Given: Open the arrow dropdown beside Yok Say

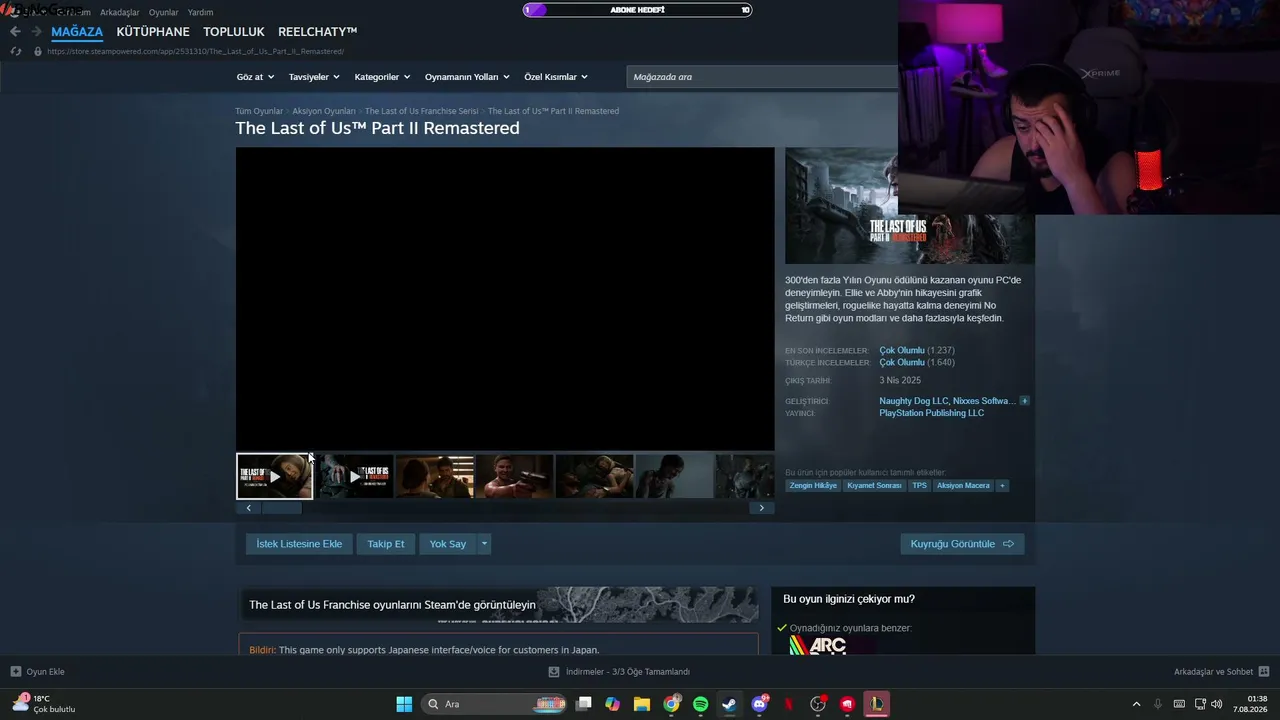Looking at the screenshot, I should point(485,544).
